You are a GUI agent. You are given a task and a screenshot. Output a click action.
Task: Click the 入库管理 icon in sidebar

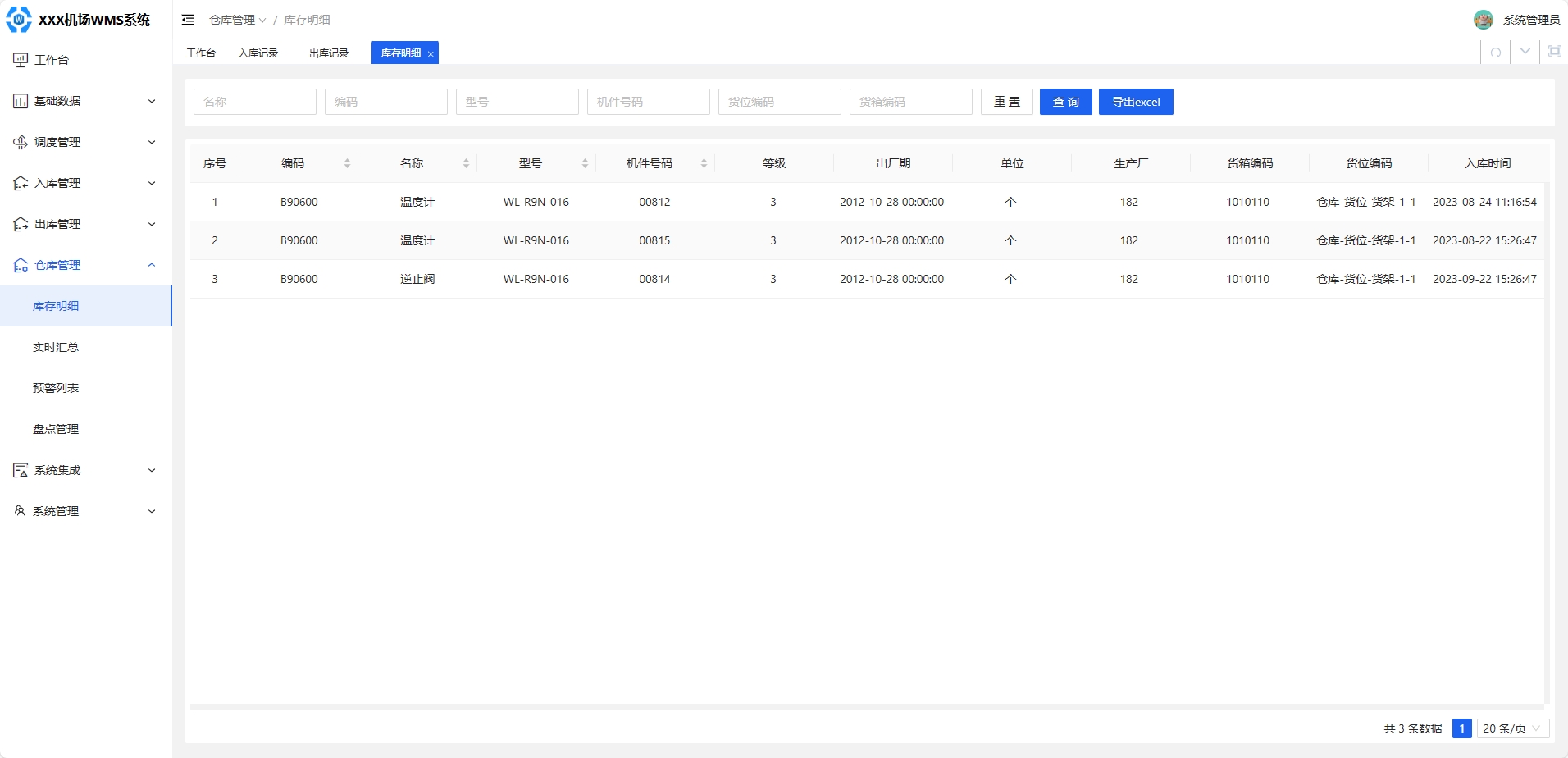point(21,183)
